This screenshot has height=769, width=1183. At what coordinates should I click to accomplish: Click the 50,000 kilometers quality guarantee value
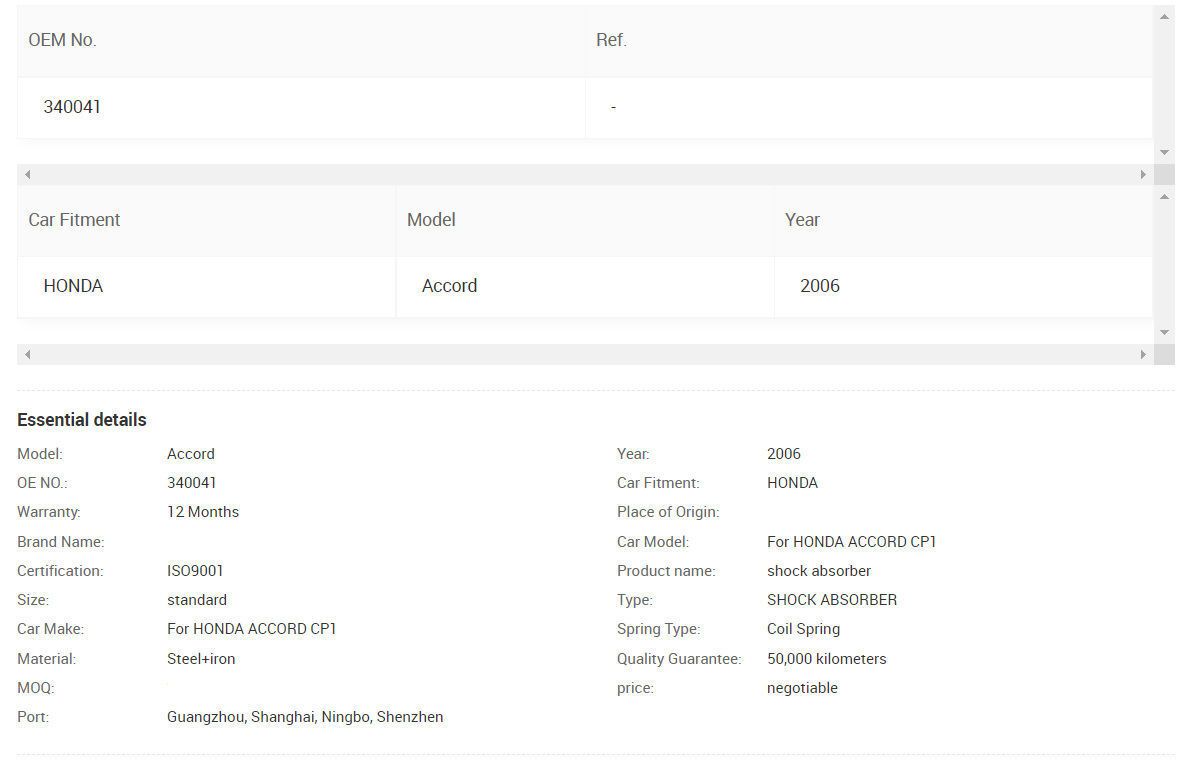826,659
